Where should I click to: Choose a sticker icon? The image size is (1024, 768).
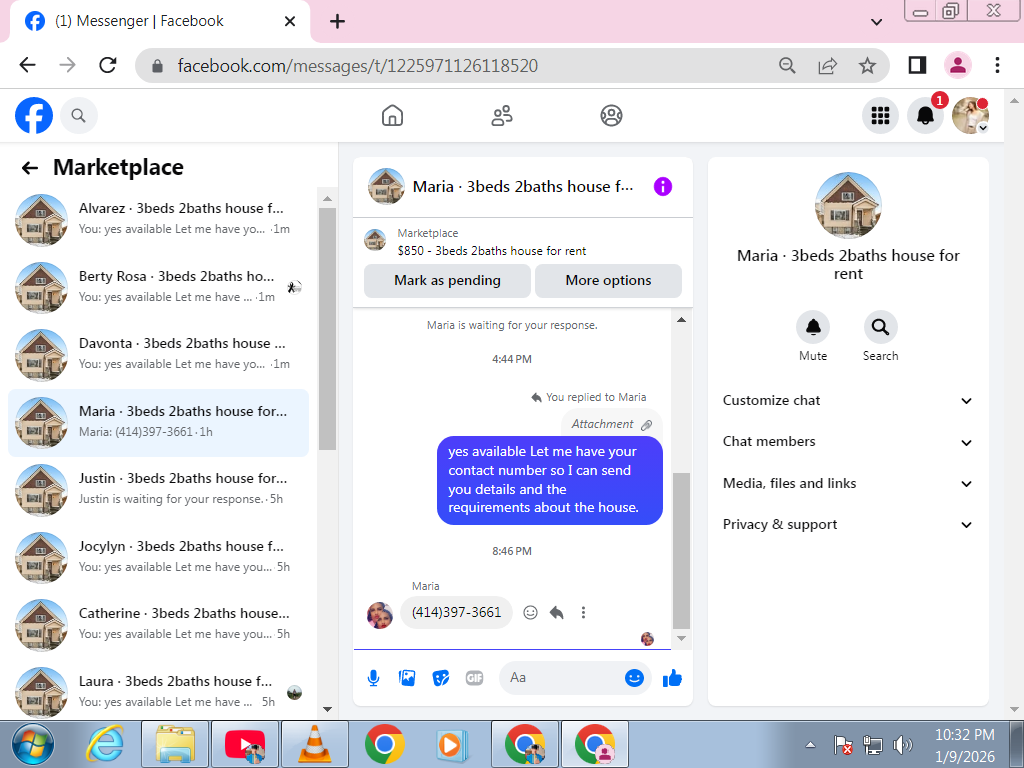pos(441,678)
